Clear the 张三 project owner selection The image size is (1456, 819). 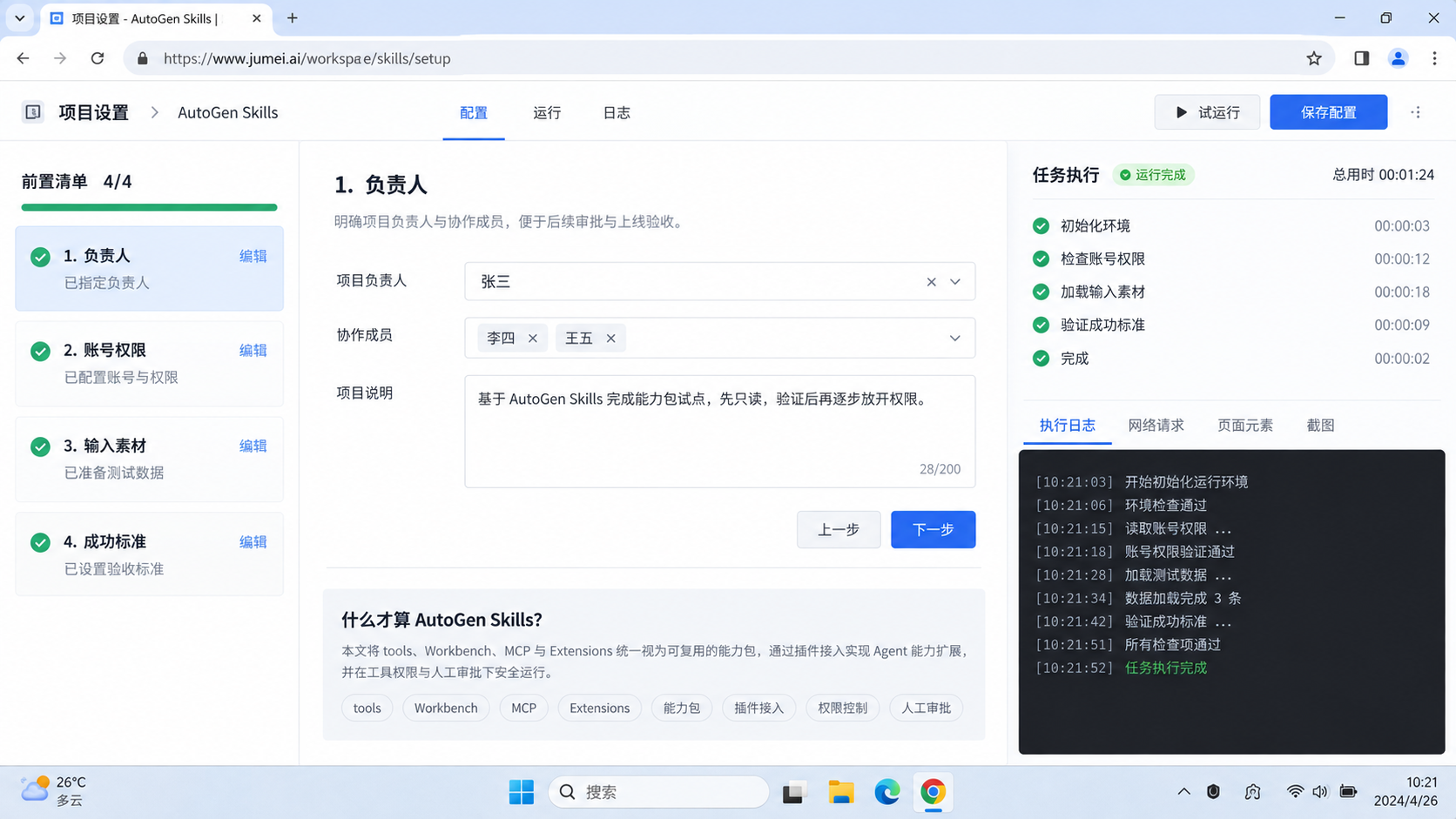(x=931, y=282)
